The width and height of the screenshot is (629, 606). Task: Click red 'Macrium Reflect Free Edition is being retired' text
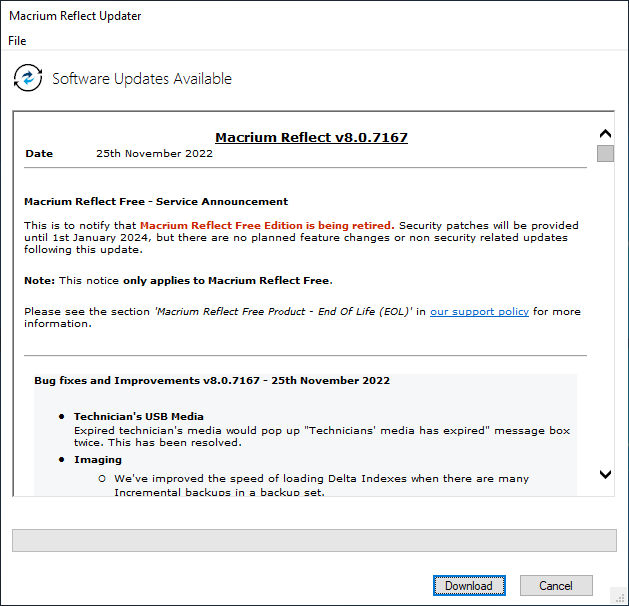tap(267, 225)
